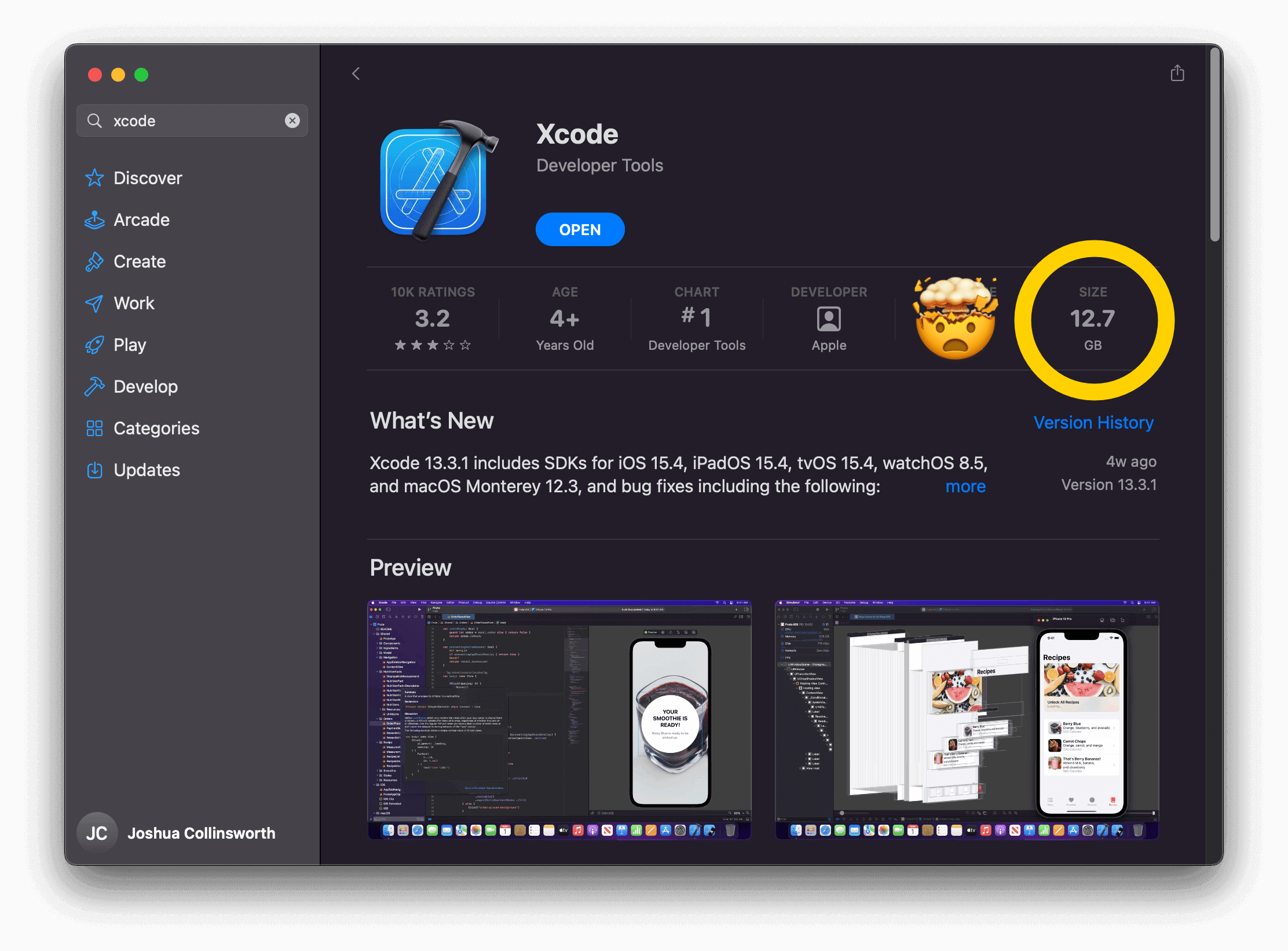Click the Work paper plane icon

click(x=94, y=303)
